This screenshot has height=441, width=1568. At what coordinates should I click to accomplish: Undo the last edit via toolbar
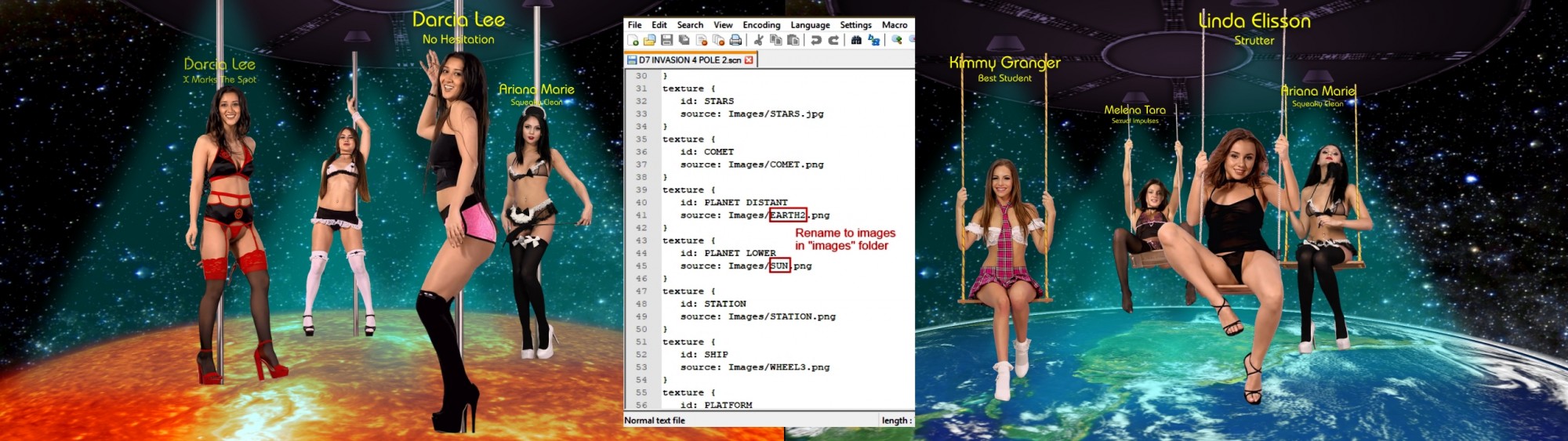click(x=816, y=40)
